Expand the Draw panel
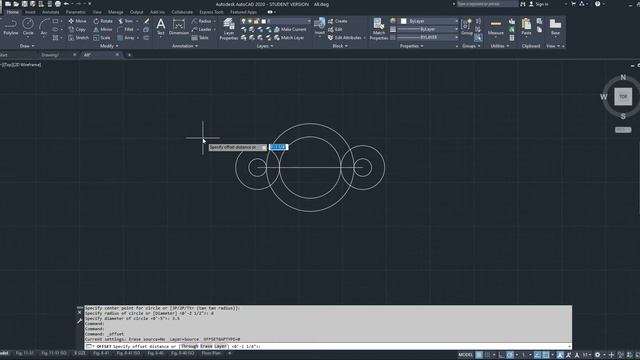The height and width of the screenshot is (360, 640). [x=27, y=46]
